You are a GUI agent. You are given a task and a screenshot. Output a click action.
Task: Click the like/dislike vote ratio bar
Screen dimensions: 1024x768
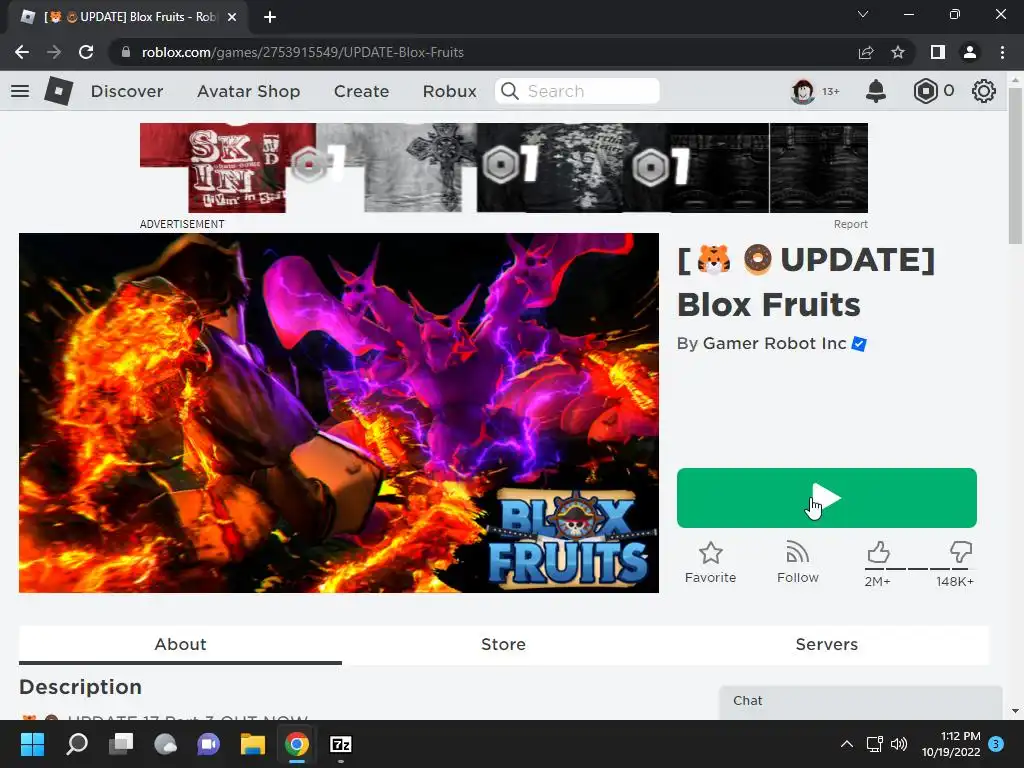pos(918,569)
